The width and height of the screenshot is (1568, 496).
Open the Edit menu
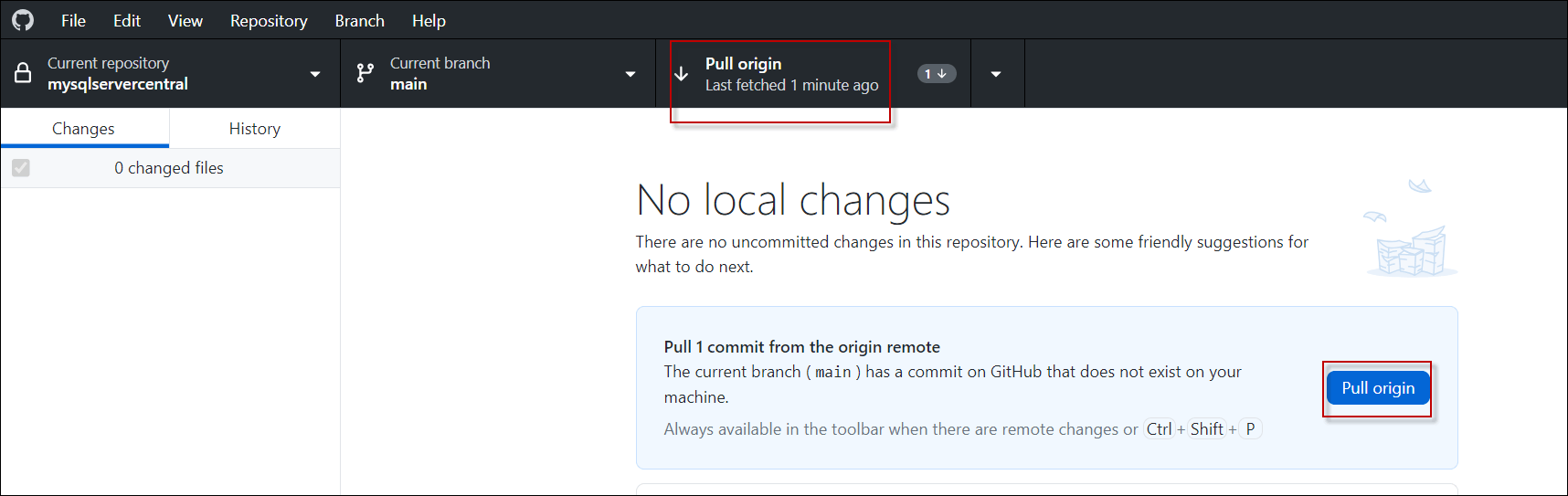click(x=127, y=20)
